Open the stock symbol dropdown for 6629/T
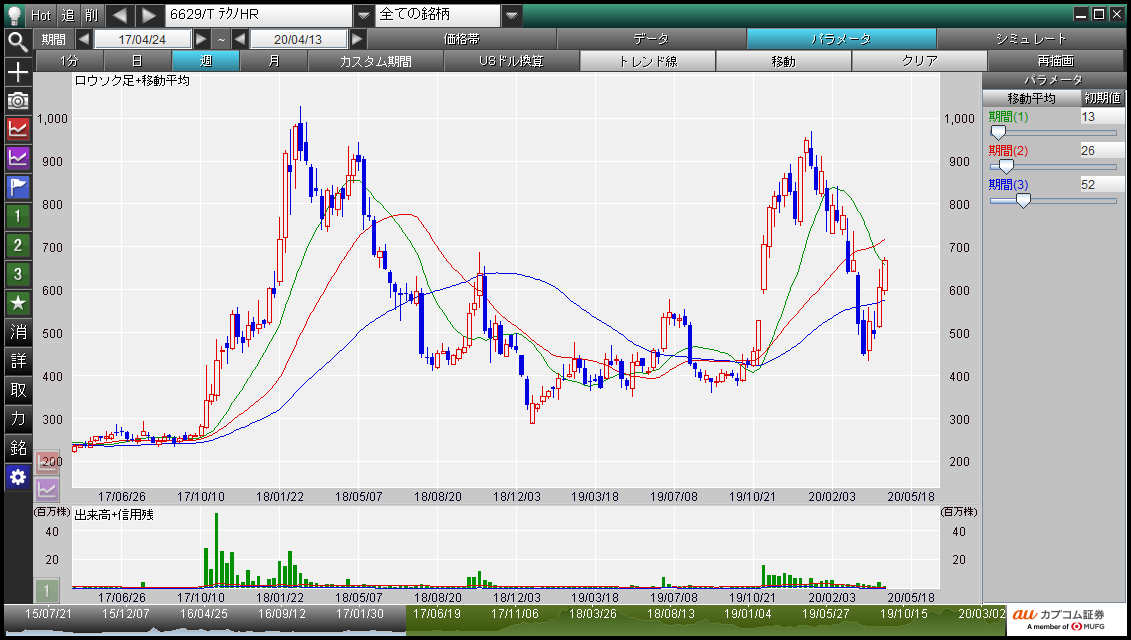Image resolution: width=1131 pixels, height=640 pixels. point(363,15)
